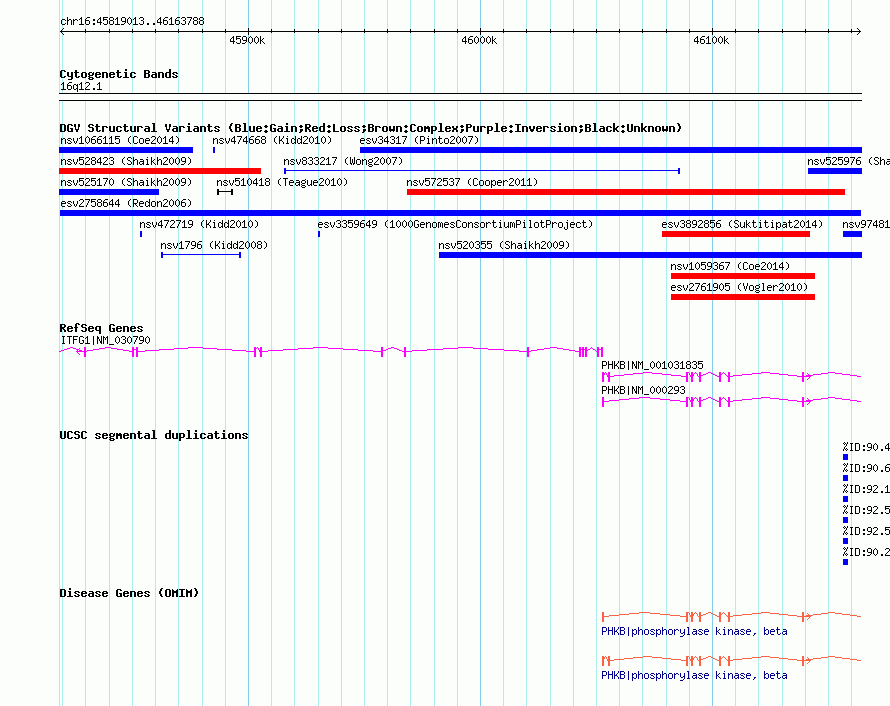Click the chr16:45819013..46163788 coordinate text
Screen dimensions: 890x706
click(132, 22)
